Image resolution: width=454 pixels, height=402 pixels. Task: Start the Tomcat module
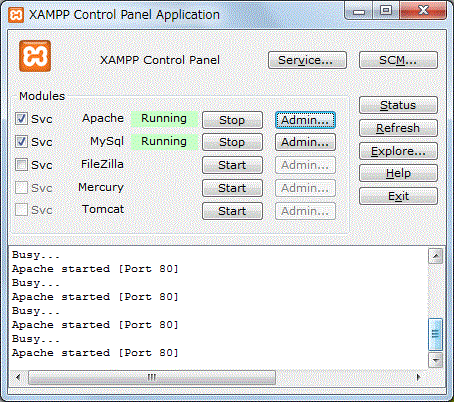tap(232, 211)
